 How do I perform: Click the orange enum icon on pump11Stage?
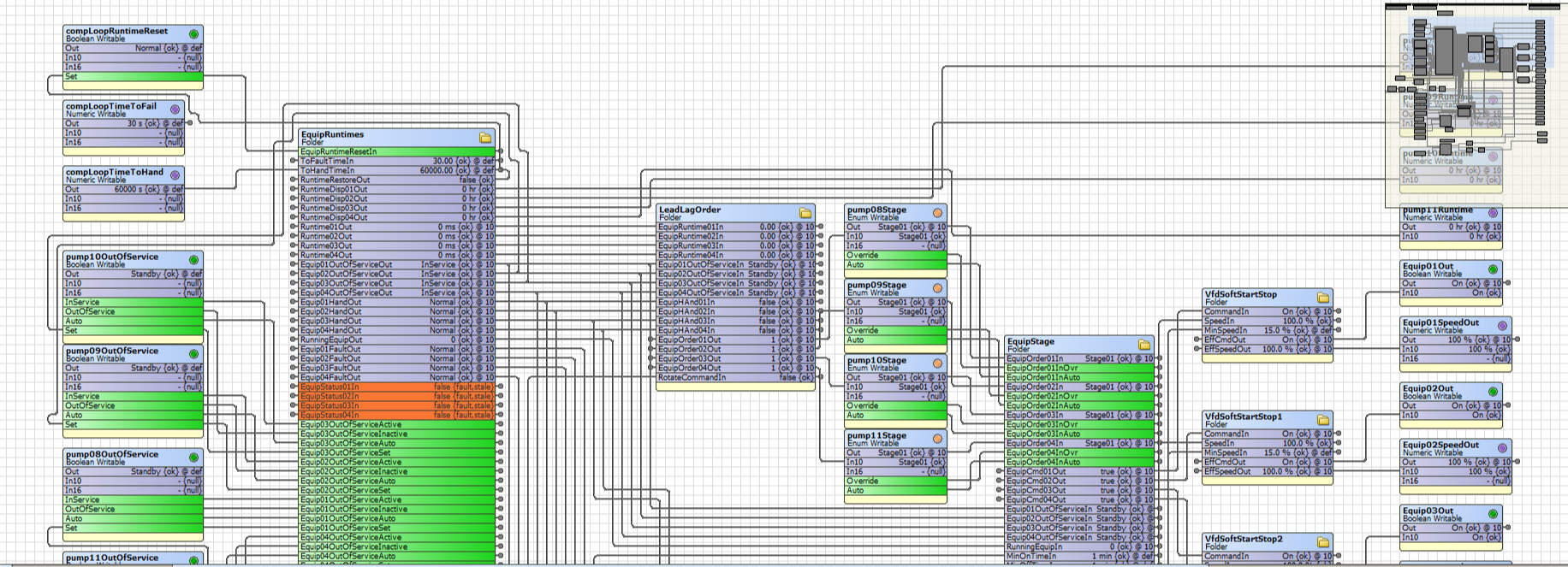[x=938, y=439]
